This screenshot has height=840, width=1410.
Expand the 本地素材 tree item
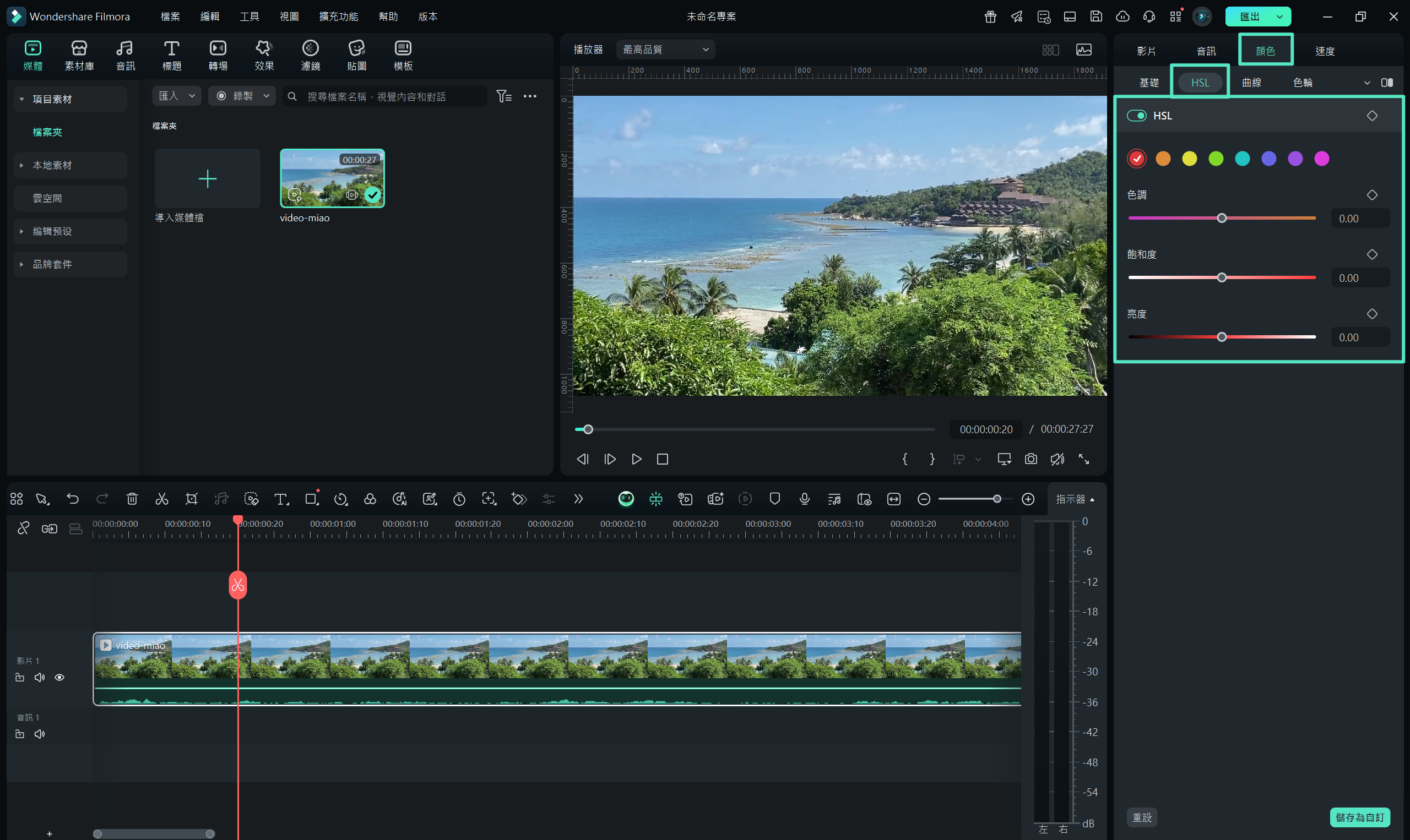pos(21,165)
